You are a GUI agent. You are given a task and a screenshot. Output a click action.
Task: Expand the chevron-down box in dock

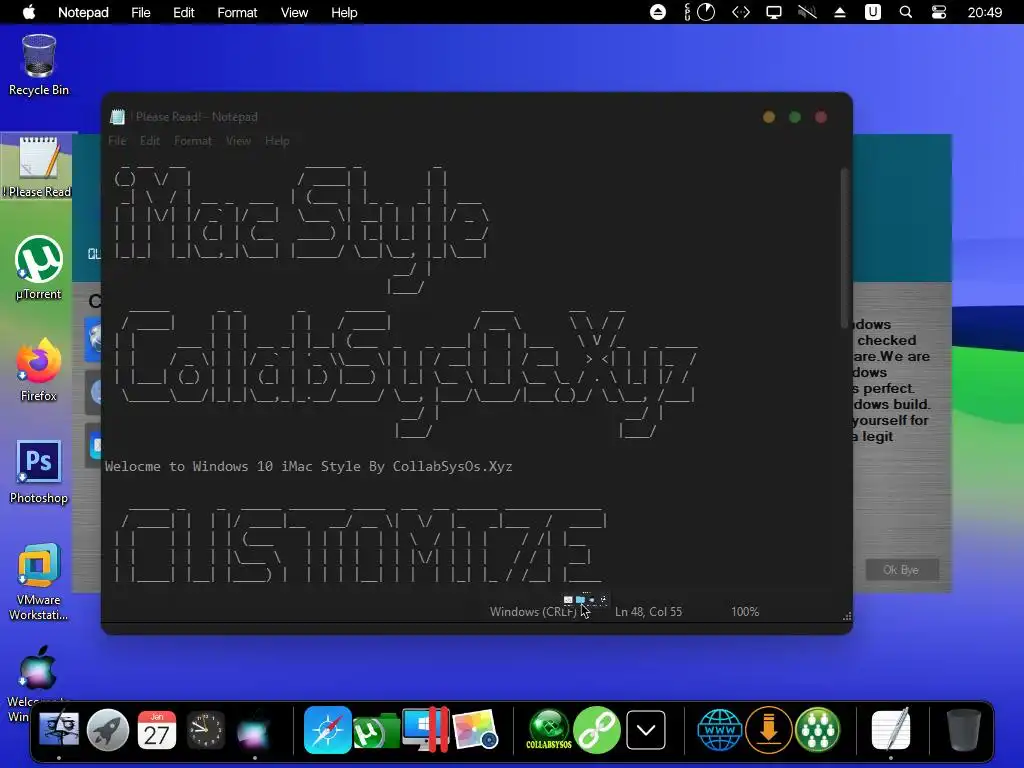point(646,729)
